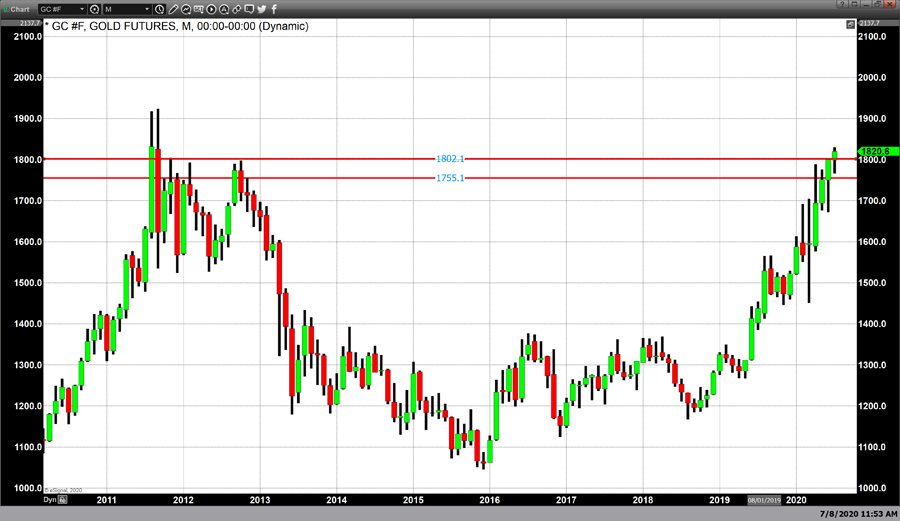Screen dimensions: 900x521
Task: Click the symbol search icon beside GC #F
Action: click(94, 9)
